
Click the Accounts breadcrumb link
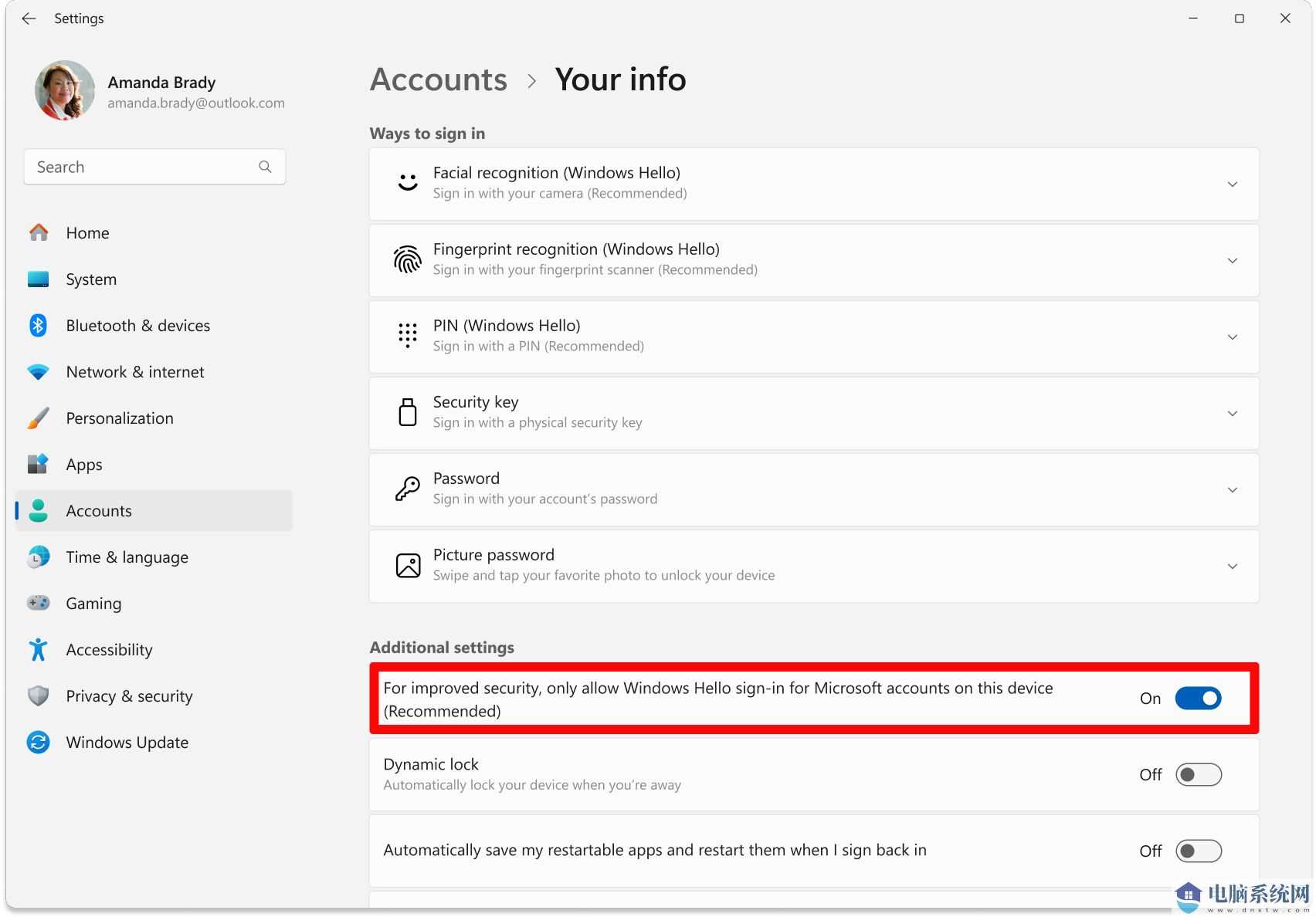click(439, 80)
